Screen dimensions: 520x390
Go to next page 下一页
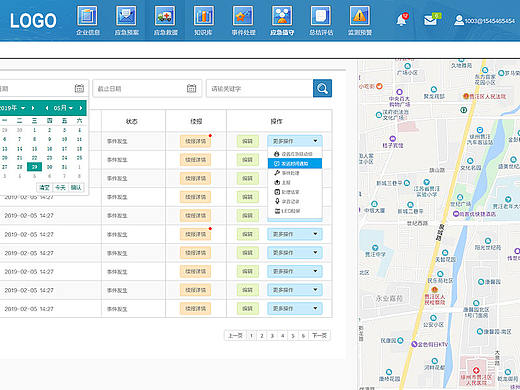[319, 336]
